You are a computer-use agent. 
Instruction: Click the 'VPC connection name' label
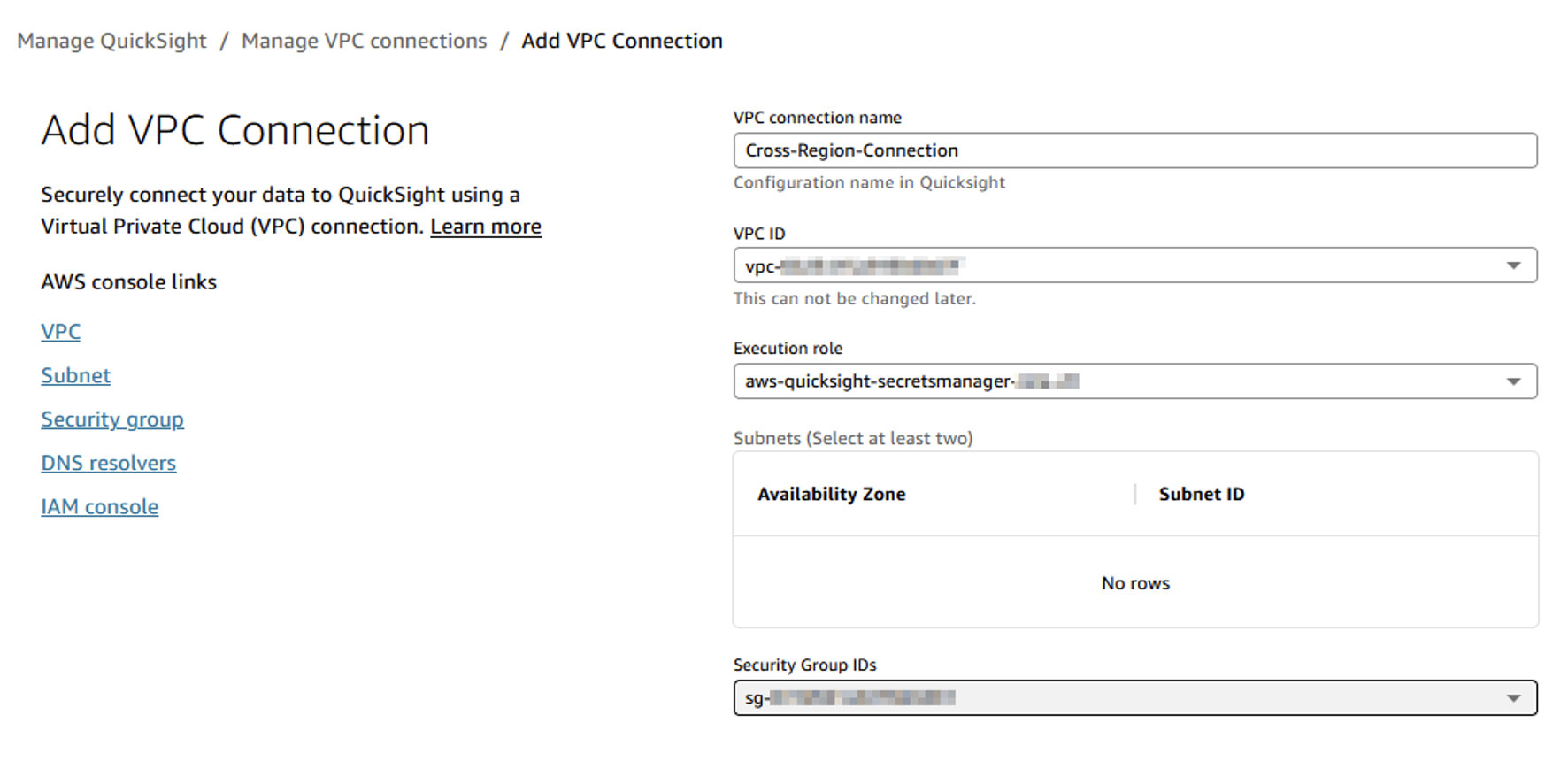(818, 118)
